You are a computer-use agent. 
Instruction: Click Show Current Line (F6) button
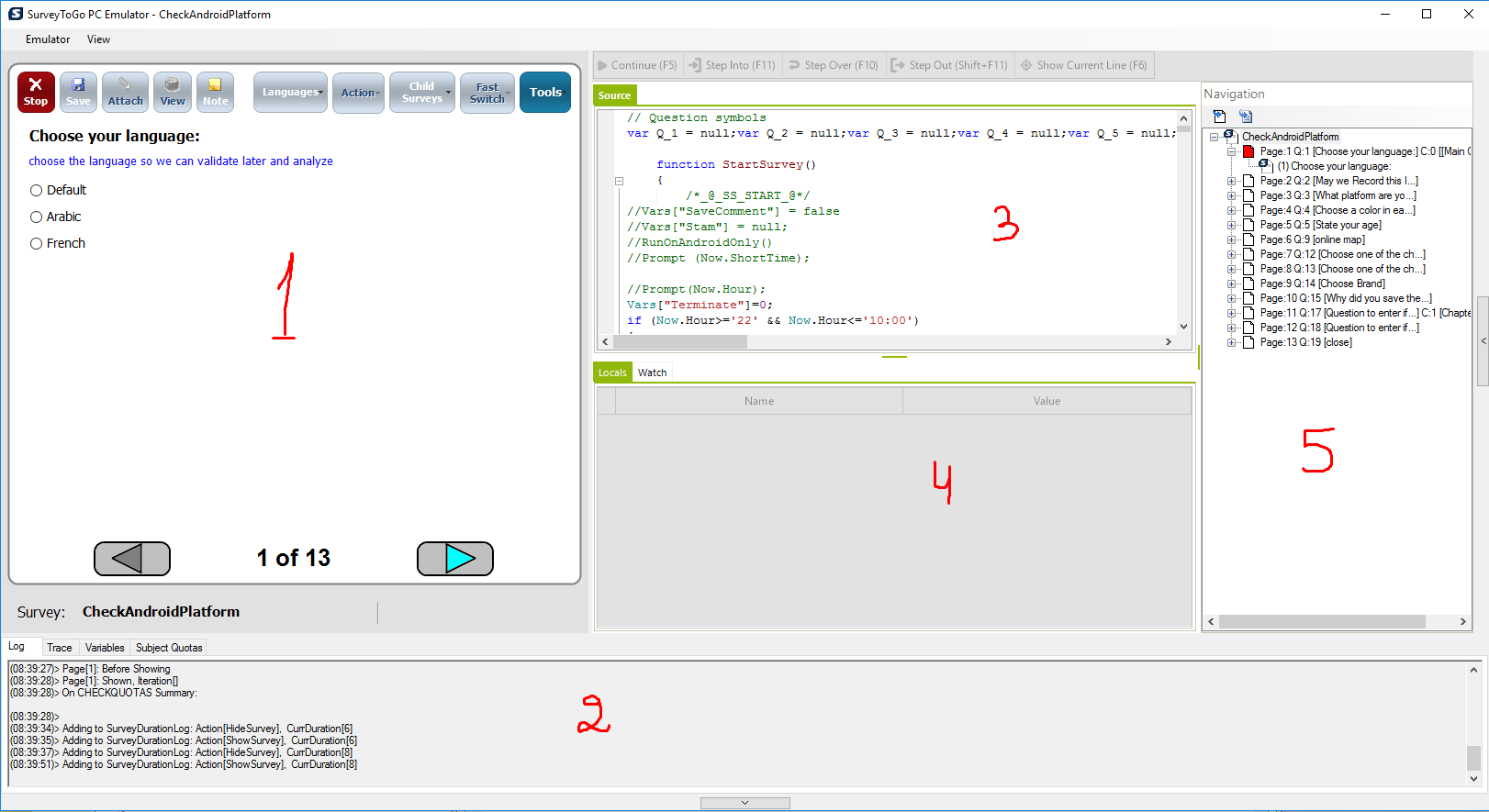1084,65
